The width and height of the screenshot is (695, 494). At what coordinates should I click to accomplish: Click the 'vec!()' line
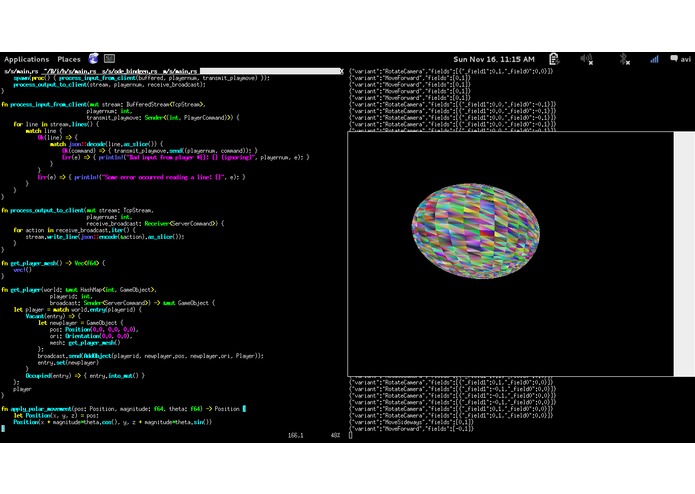point(23,270)
